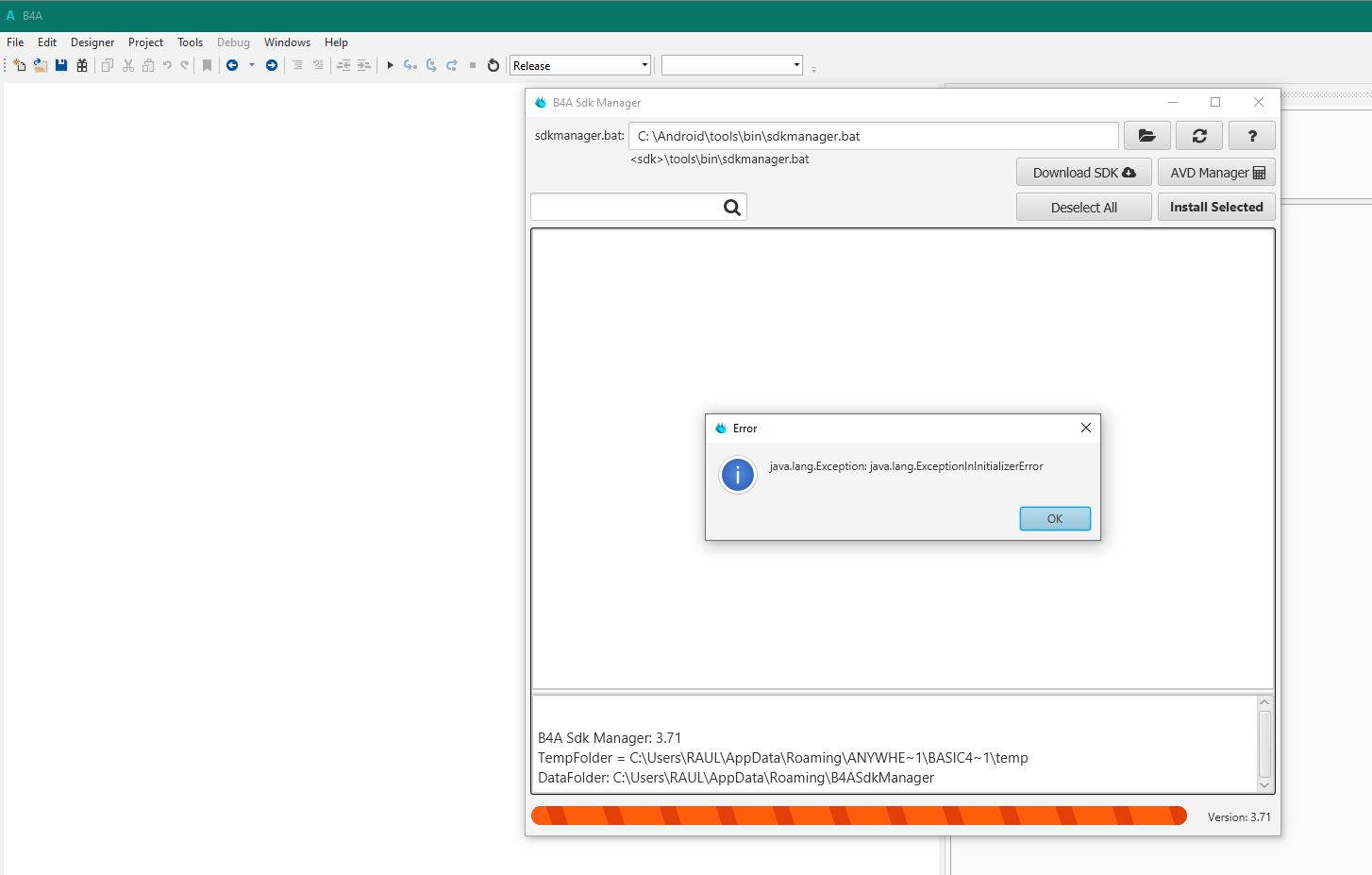The height and width of the screenshot is (875, 1372).
Task: Open the Windows menu
Action: [x=287, y=42]
